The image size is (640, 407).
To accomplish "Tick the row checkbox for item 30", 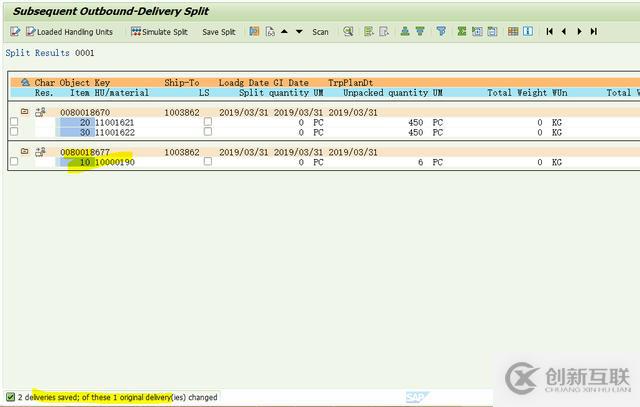I will tap(14, 131).
